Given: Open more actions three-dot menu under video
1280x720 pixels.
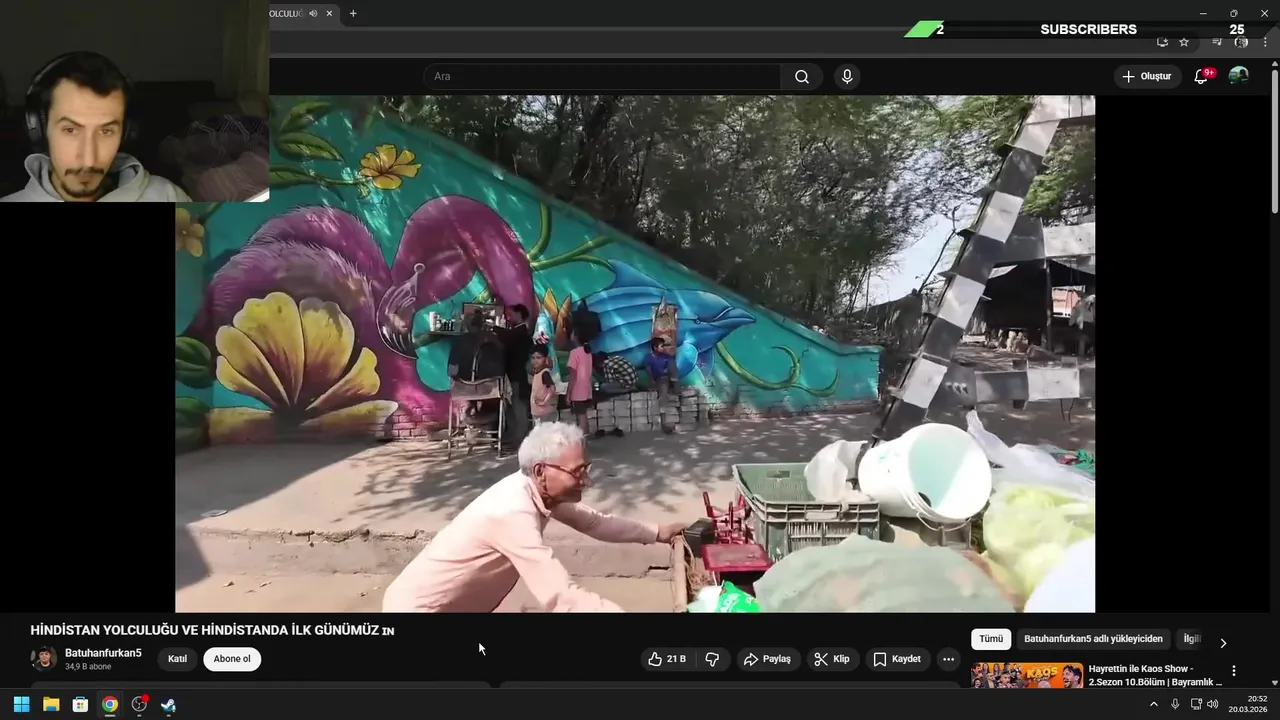Looking at the screenshot, I should 948,659.
